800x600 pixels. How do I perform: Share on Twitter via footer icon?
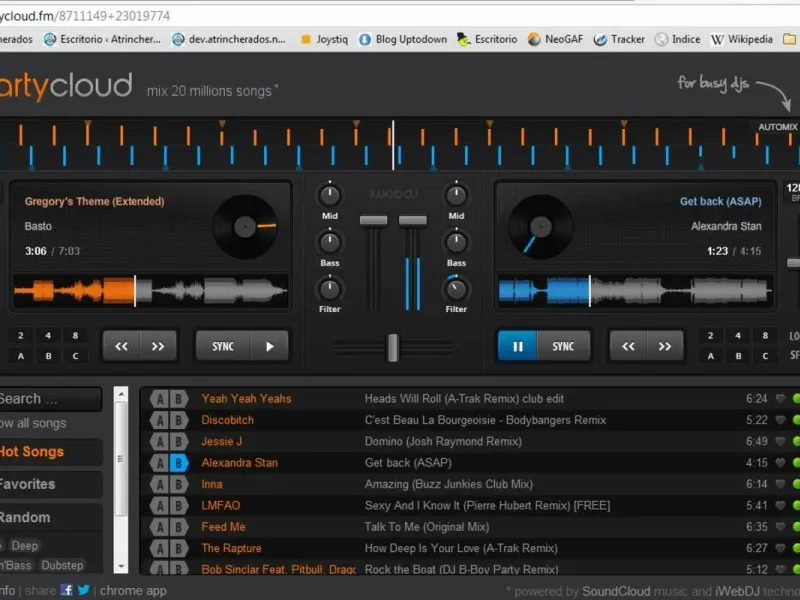[84, 590]
